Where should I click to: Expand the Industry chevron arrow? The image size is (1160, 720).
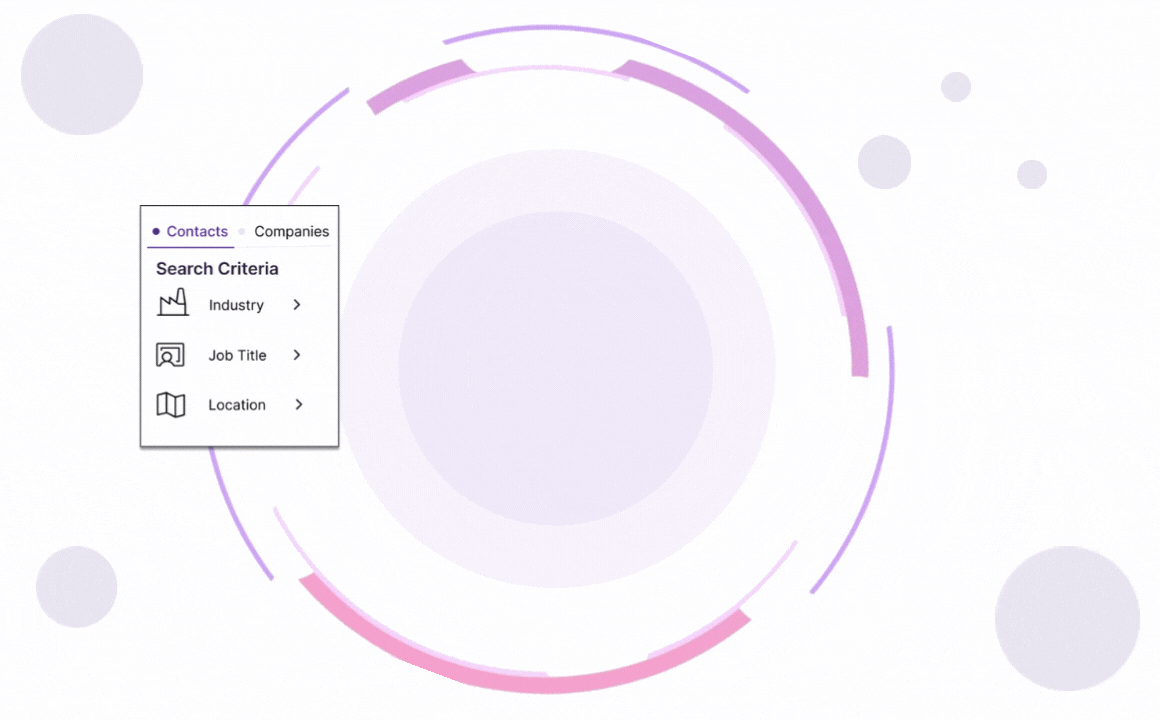(x=297, y=305)
